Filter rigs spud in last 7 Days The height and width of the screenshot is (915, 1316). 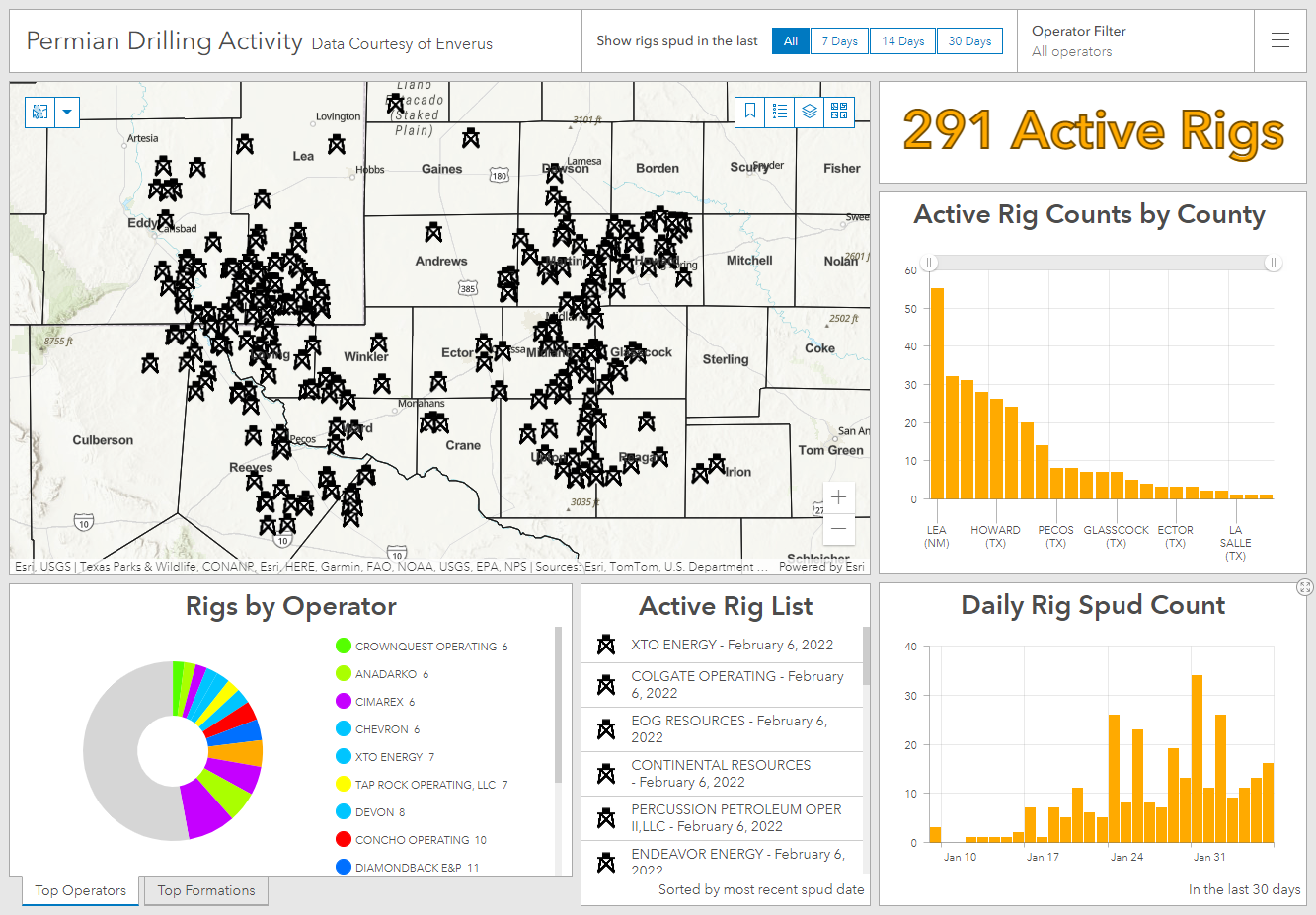[x=839, y=41]
